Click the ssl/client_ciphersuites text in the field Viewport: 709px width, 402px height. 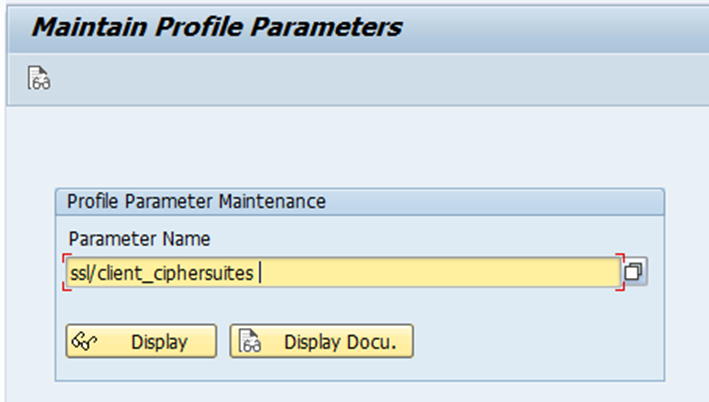pos(160,272)
